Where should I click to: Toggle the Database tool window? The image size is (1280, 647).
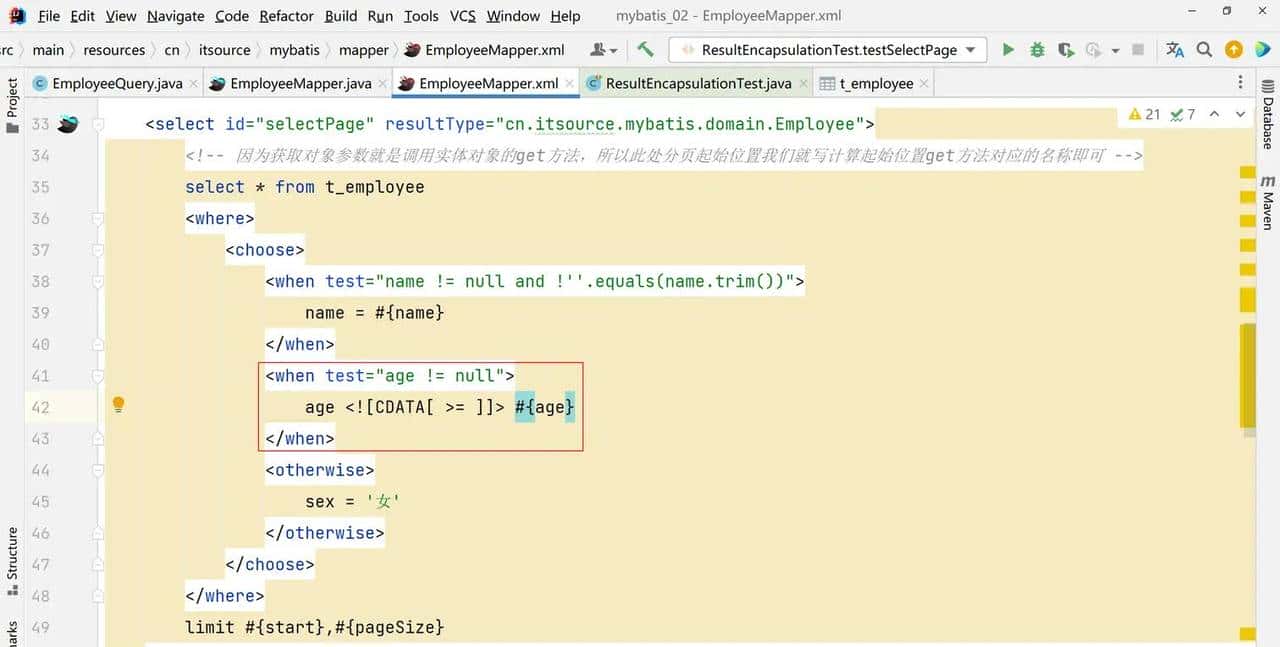(1267, 123)
